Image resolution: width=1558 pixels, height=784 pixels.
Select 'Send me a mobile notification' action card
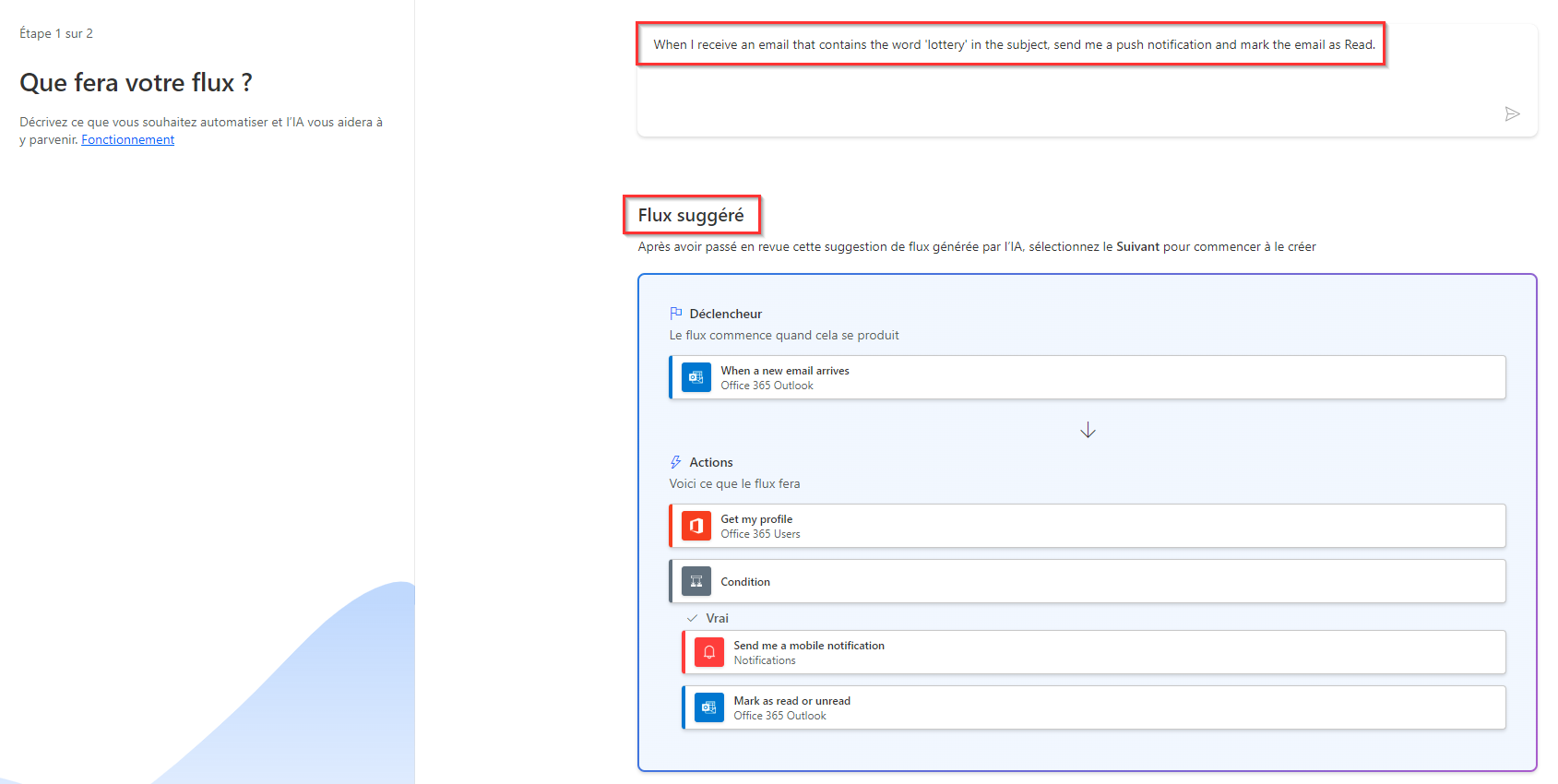pos(1094,652)
